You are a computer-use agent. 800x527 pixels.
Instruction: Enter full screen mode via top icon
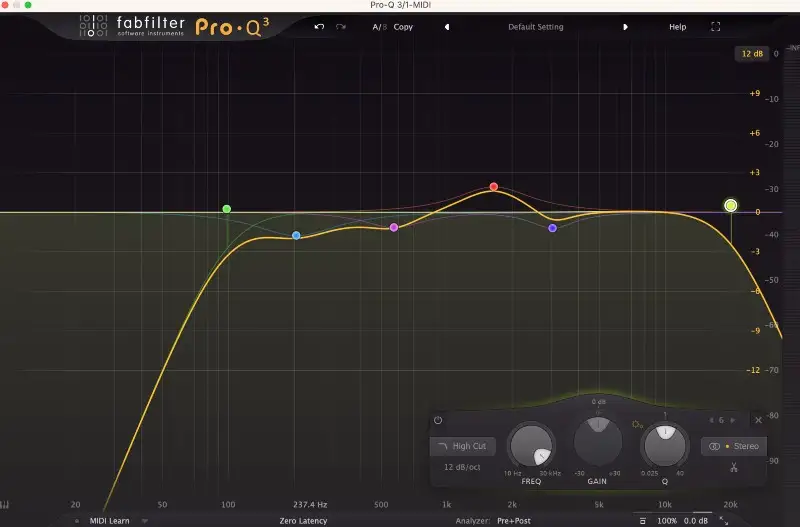click(715, 27)
